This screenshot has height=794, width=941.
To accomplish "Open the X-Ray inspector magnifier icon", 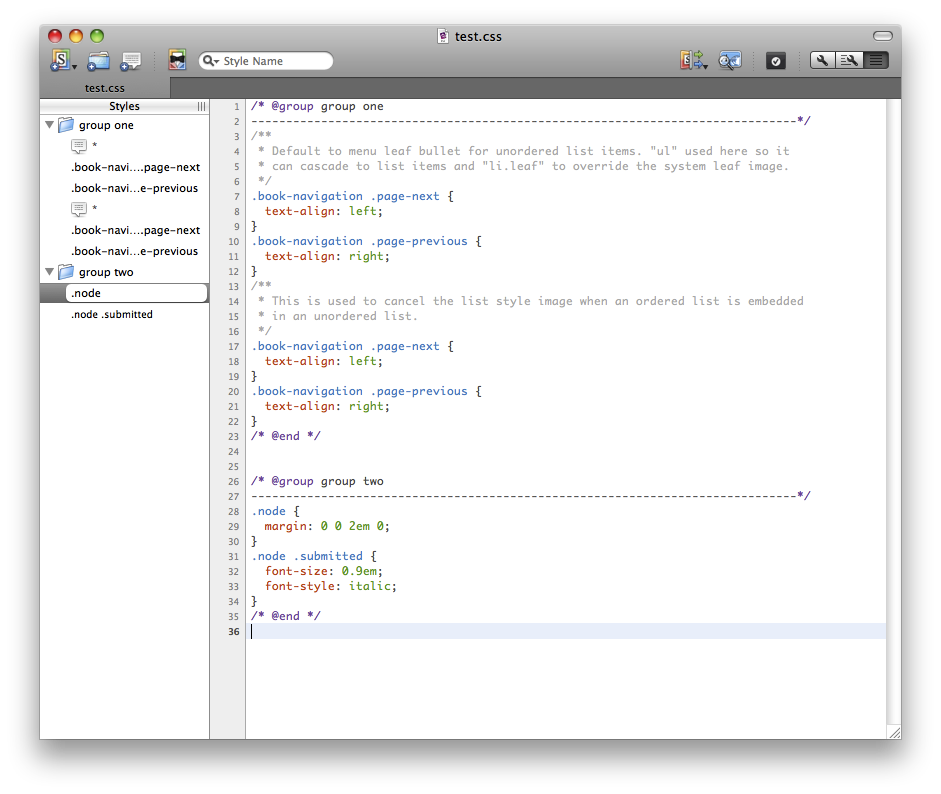I will click(729, 61).
